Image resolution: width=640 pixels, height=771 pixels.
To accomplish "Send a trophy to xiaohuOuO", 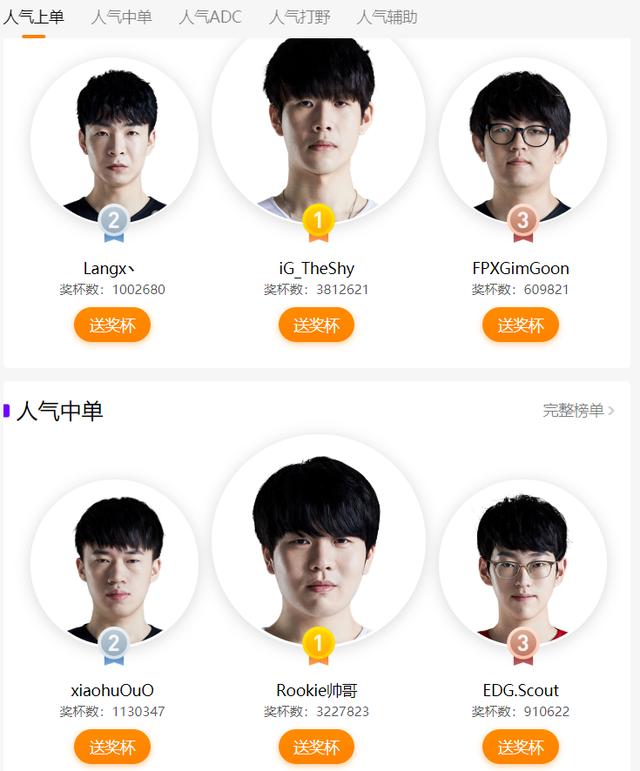I will 112,747.
